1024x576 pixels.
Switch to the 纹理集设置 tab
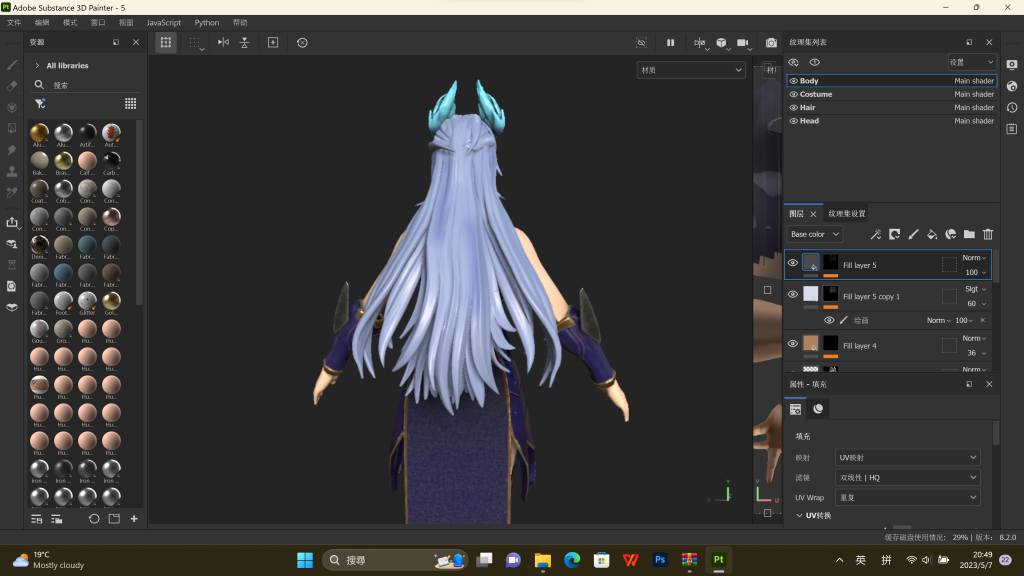(846, 214)
